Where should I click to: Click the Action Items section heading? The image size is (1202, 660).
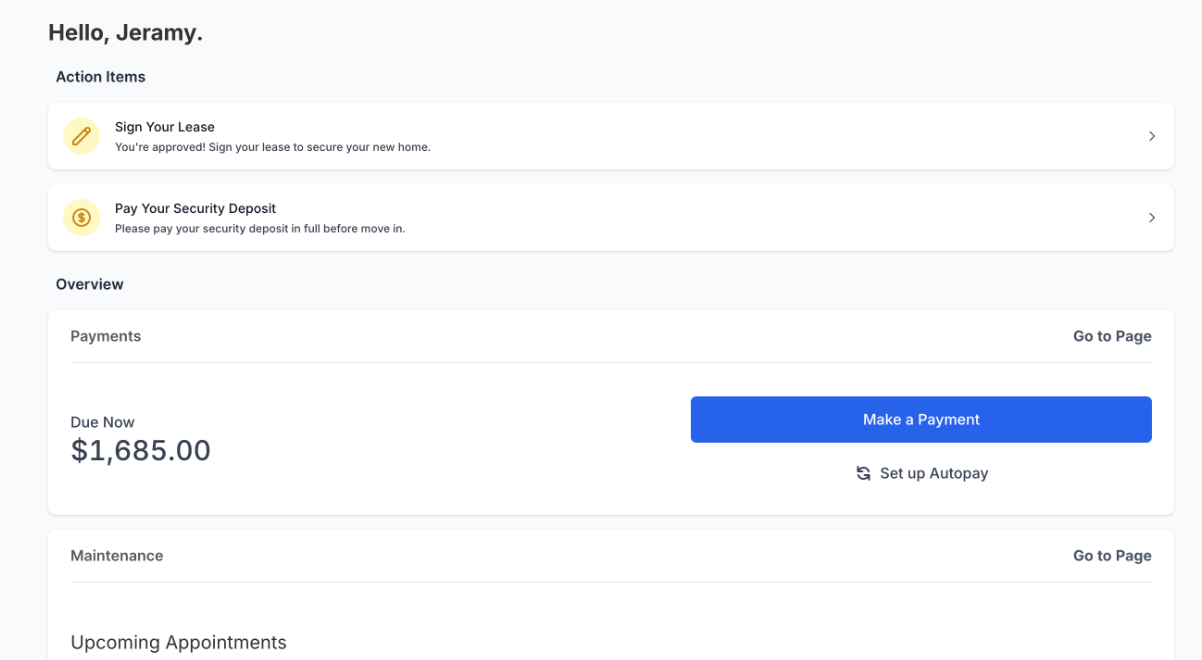(x=101, y=77)
